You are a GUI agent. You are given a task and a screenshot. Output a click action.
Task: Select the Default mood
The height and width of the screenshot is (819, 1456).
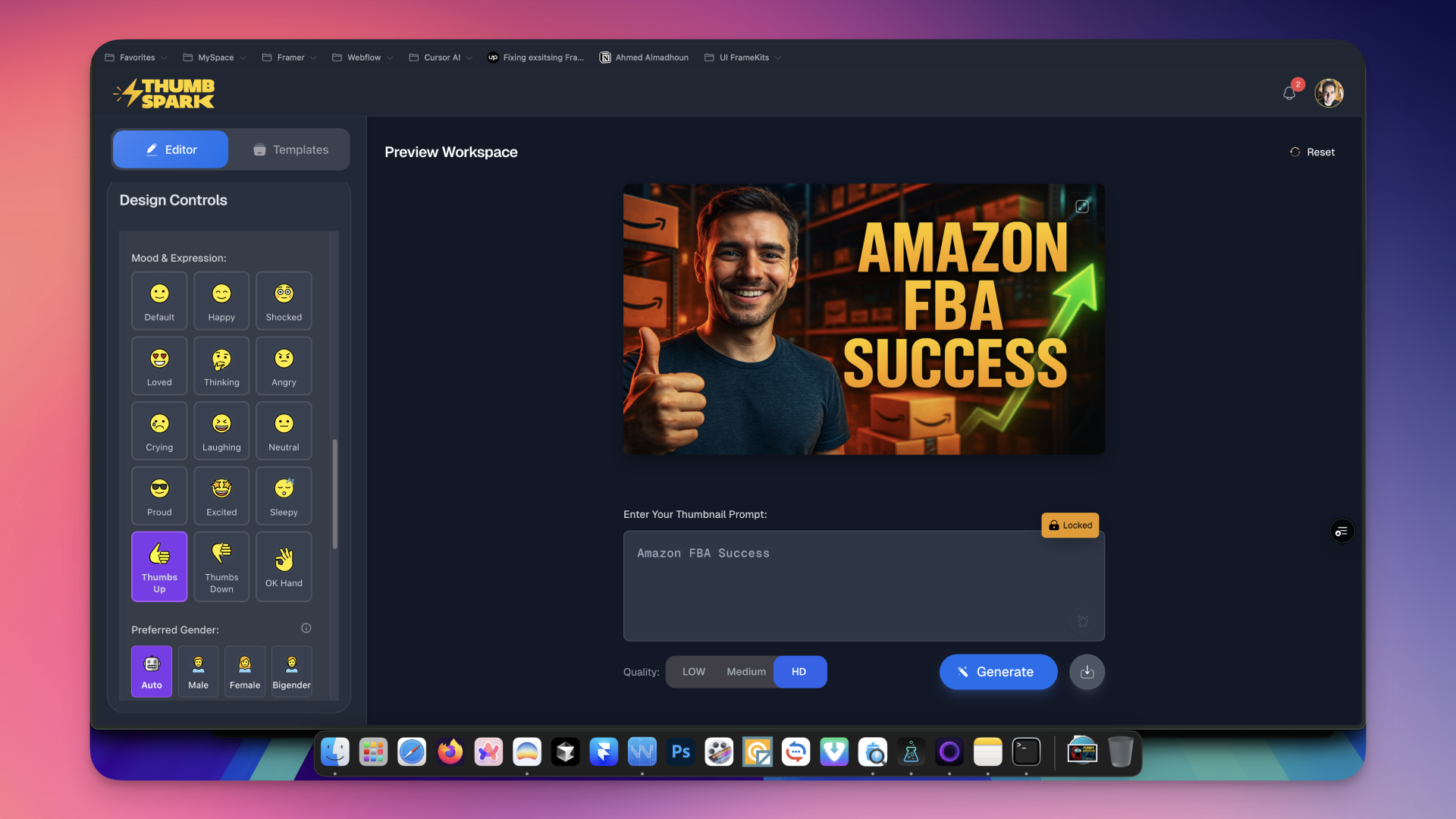(159, 301)
